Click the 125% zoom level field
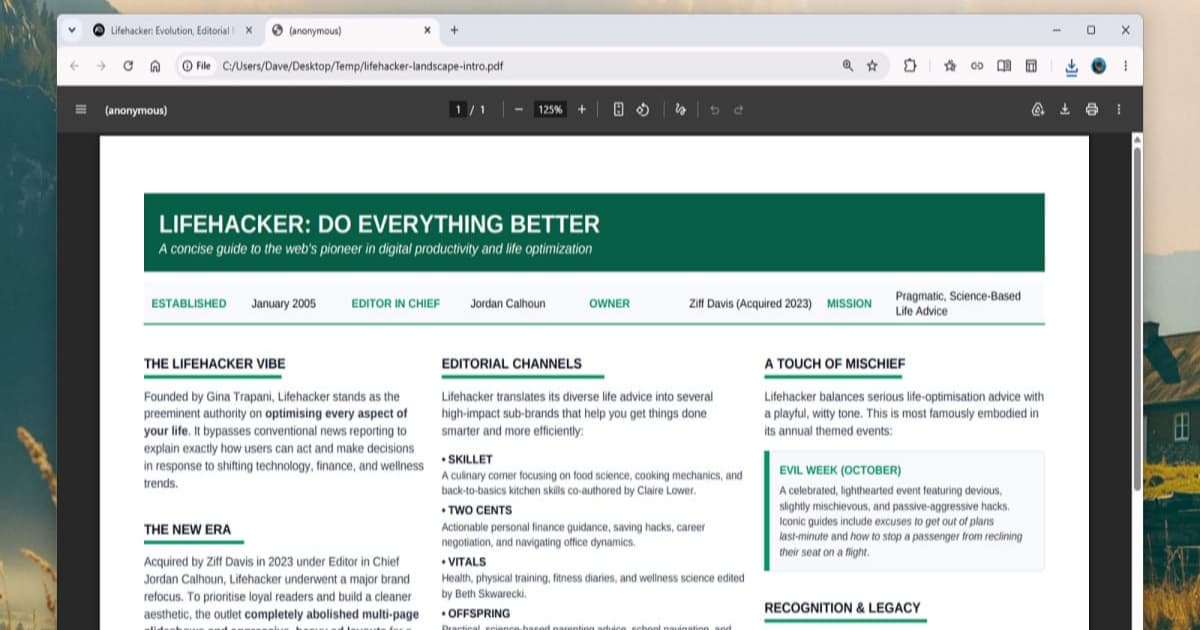This screenshot has height=630, width=1200. (x=550, y=110)
